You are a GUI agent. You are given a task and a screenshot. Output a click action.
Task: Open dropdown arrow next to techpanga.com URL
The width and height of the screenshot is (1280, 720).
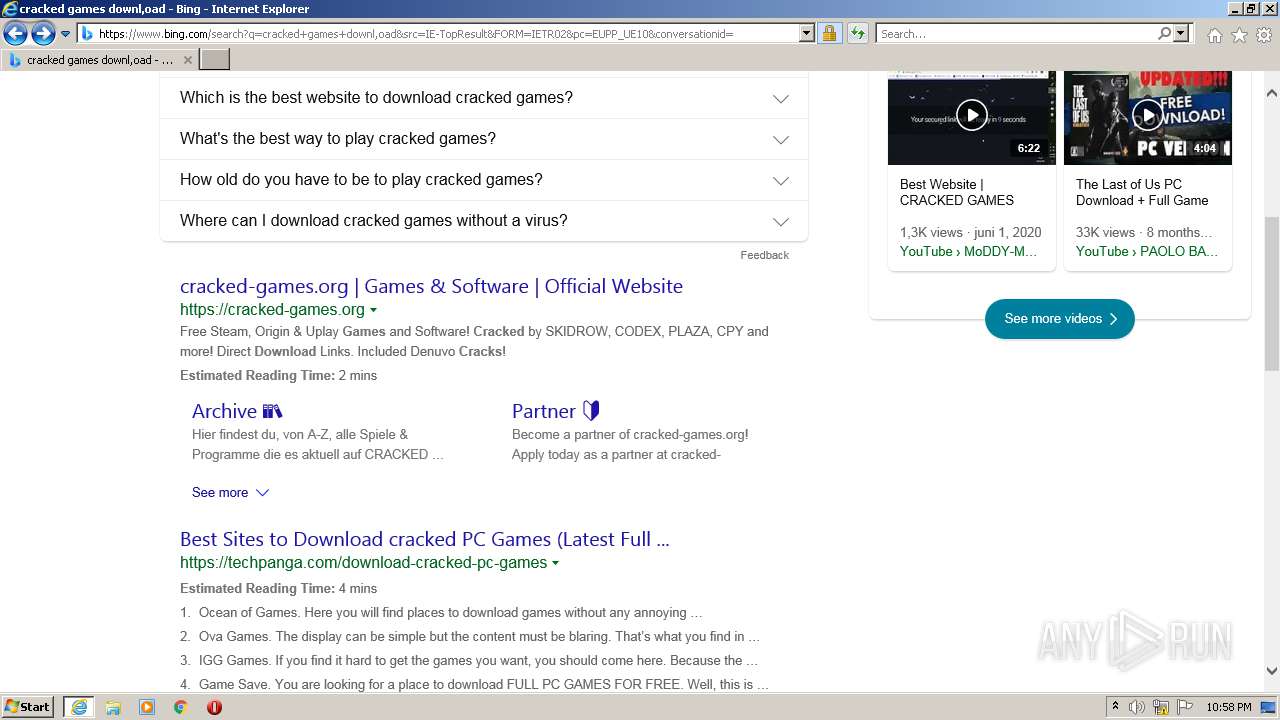click(555, 563)
